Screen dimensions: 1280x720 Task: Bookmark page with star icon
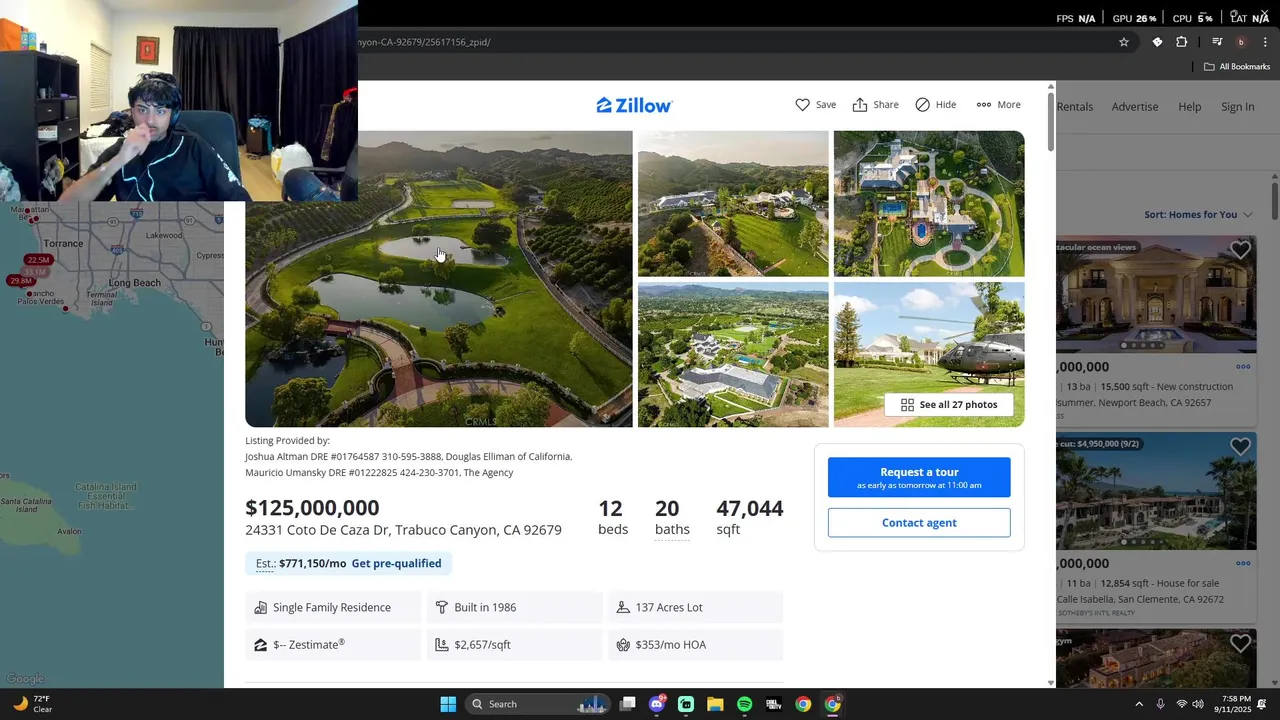pos(1124,42)
